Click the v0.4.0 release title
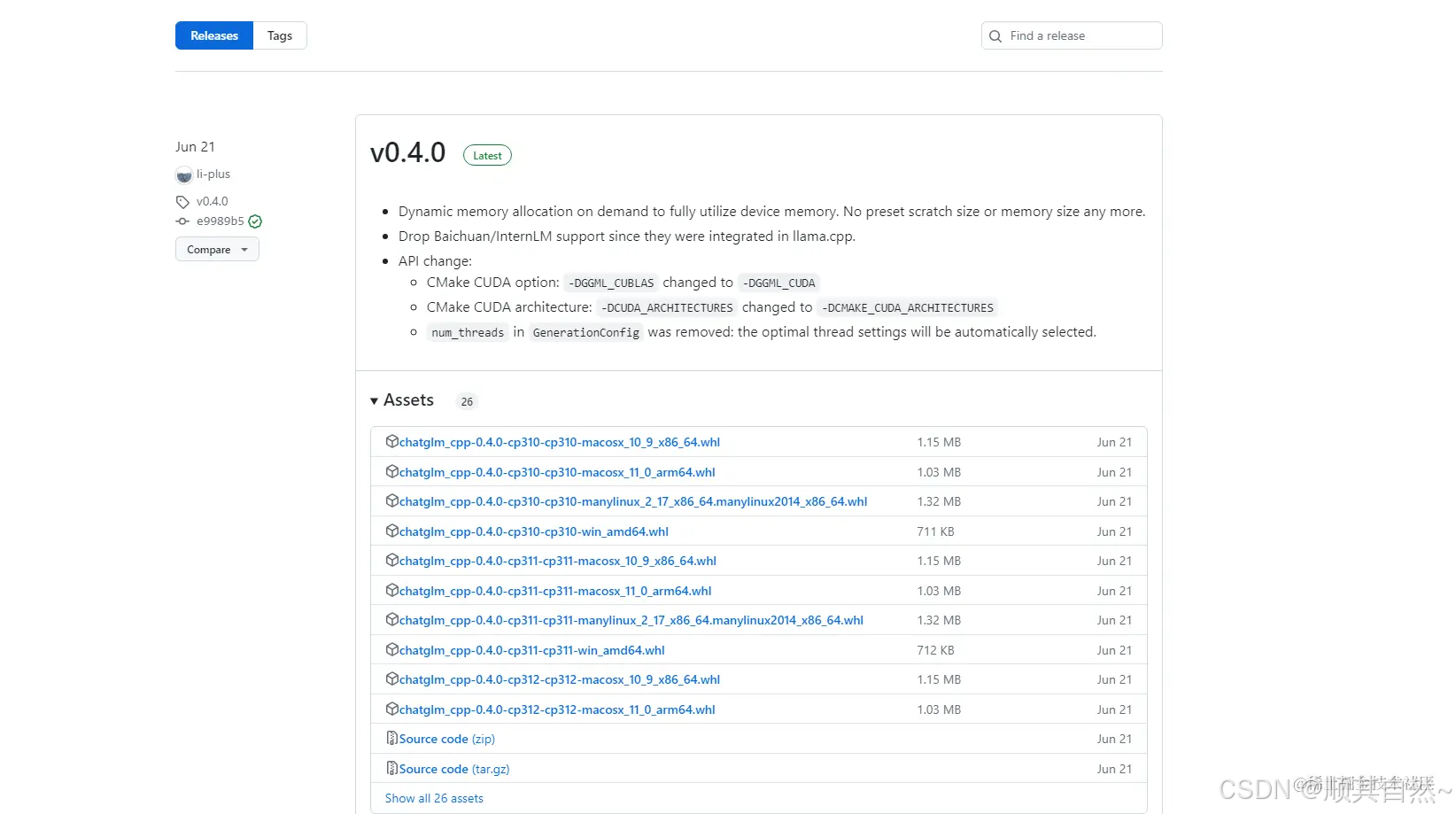This screenshot has height=814, width=1456. coord(408,152)
